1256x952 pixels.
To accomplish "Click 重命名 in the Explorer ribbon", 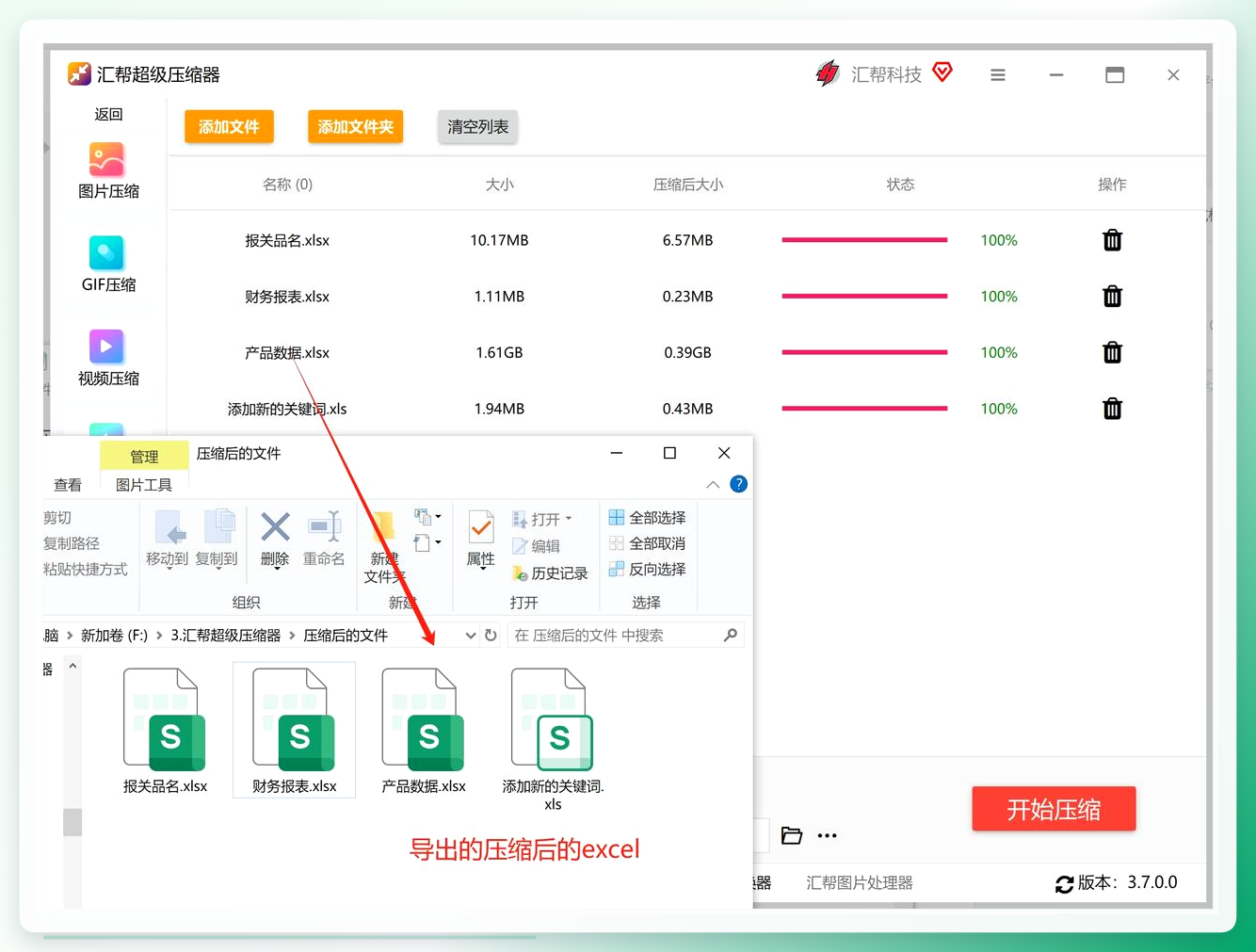I will (324, 540).
